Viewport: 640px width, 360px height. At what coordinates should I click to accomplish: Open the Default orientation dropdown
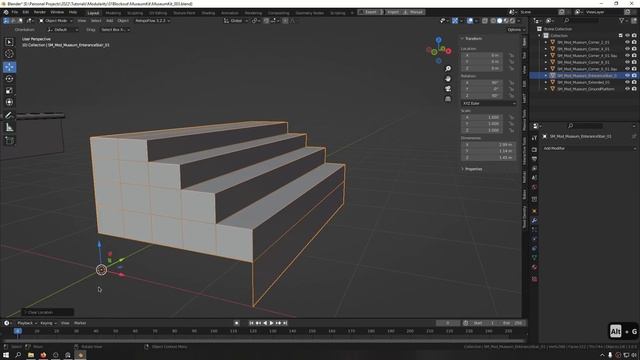click(x=62, y=30)
